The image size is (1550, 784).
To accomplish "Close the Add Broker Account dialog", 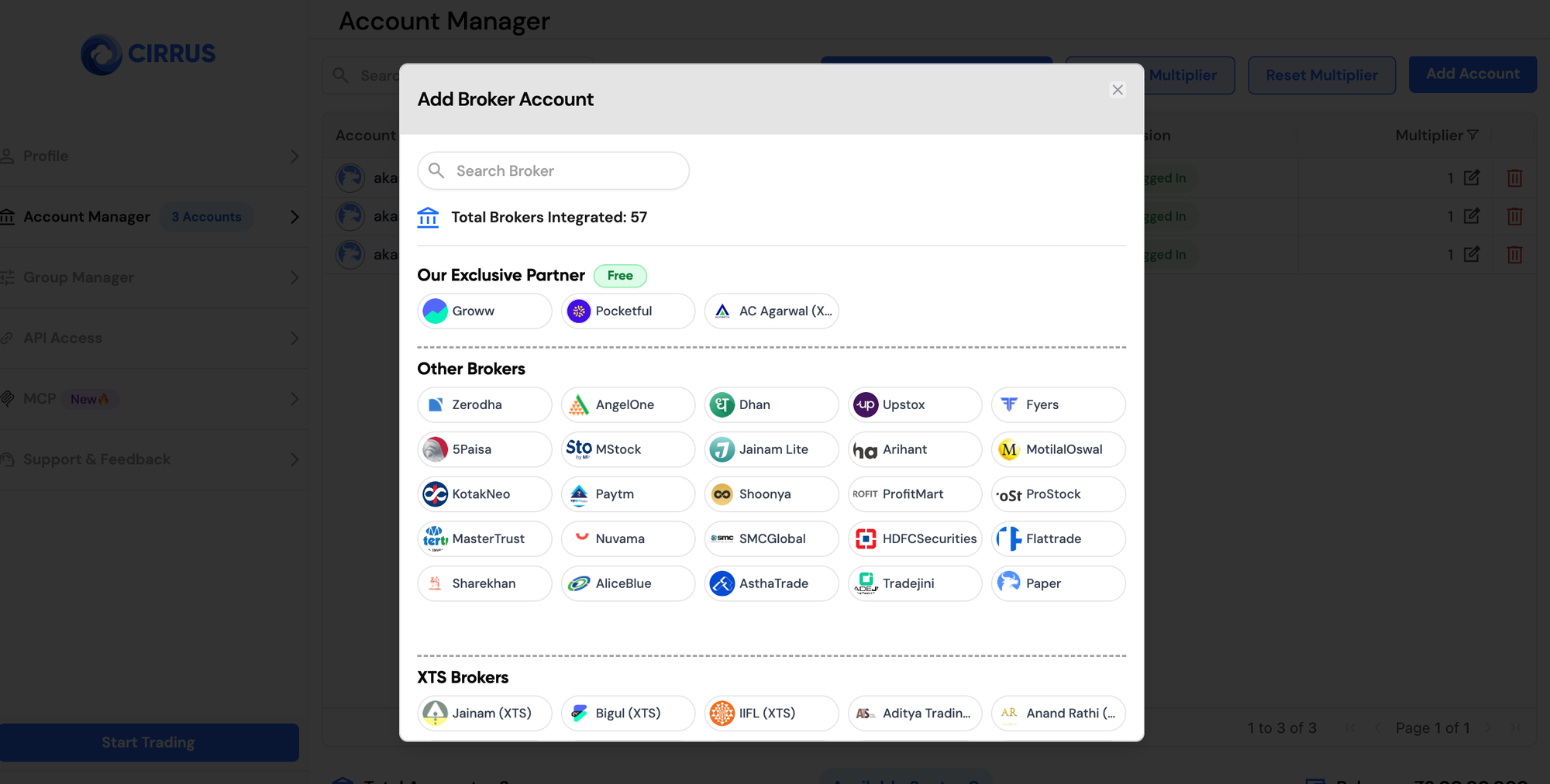I will pos(1117,90).
